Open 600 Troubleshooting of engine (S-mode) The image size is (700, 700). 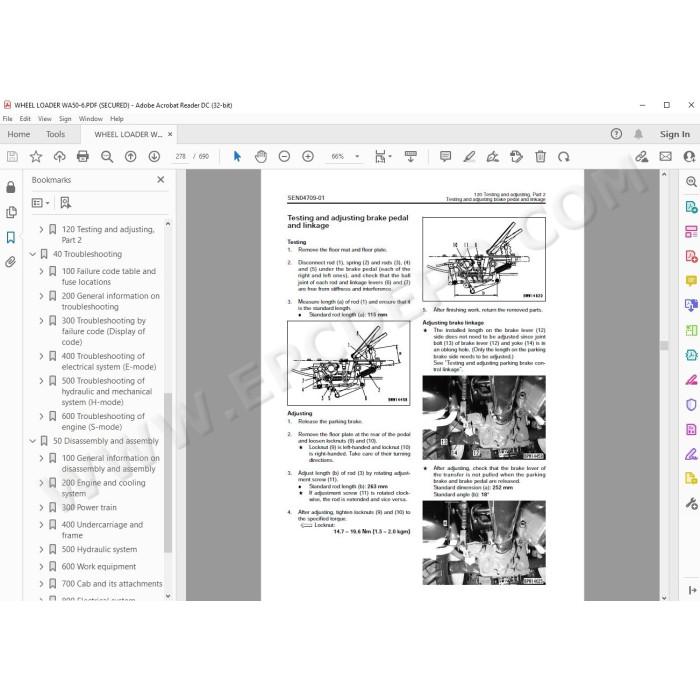click(103, 421)
